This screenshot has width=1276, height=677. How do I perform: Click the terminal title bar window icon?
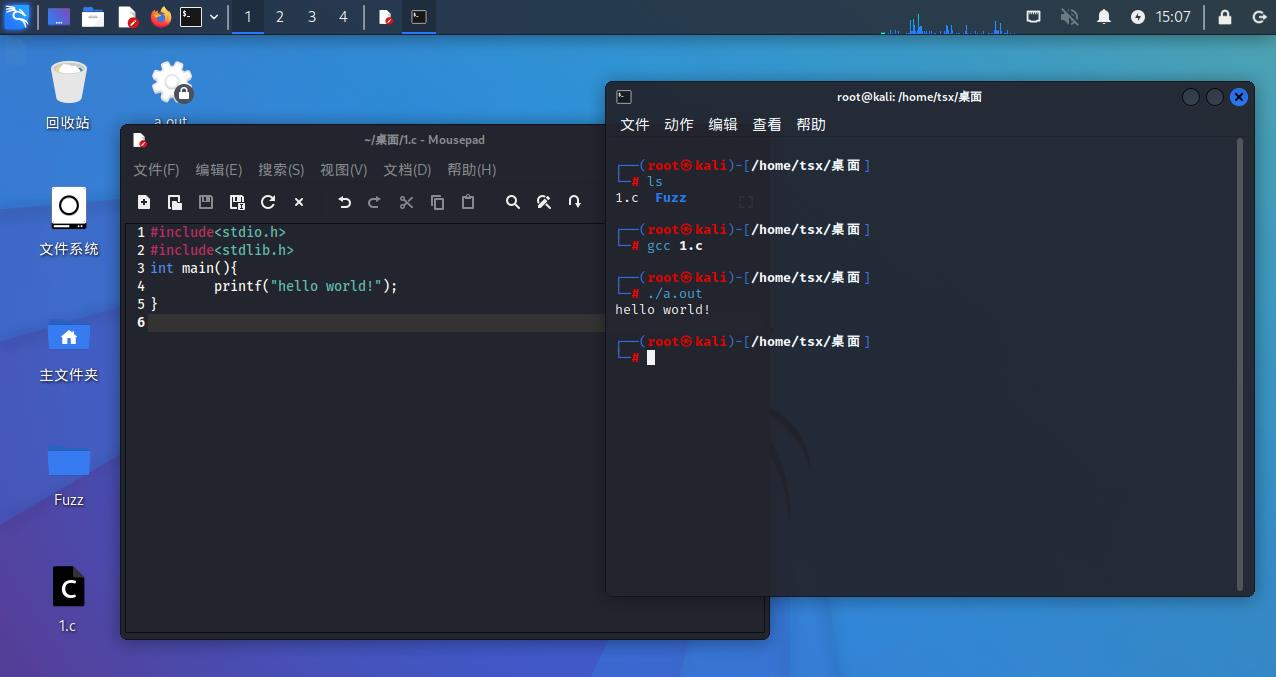[x=624, y=97]
